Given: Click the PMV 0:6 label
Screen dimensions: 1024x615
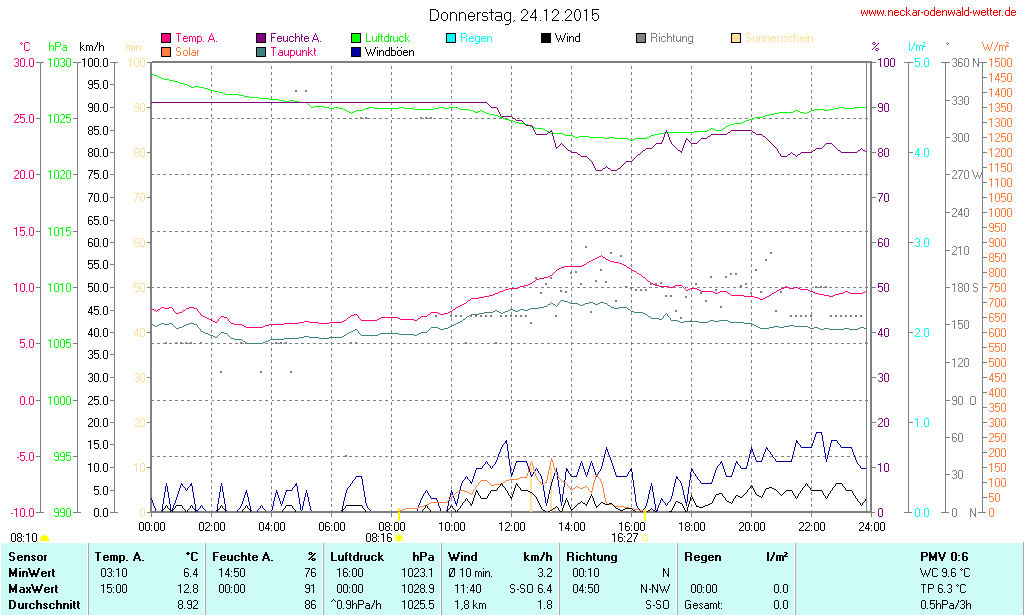Looking at the screenshot, I should coord(943,556).
